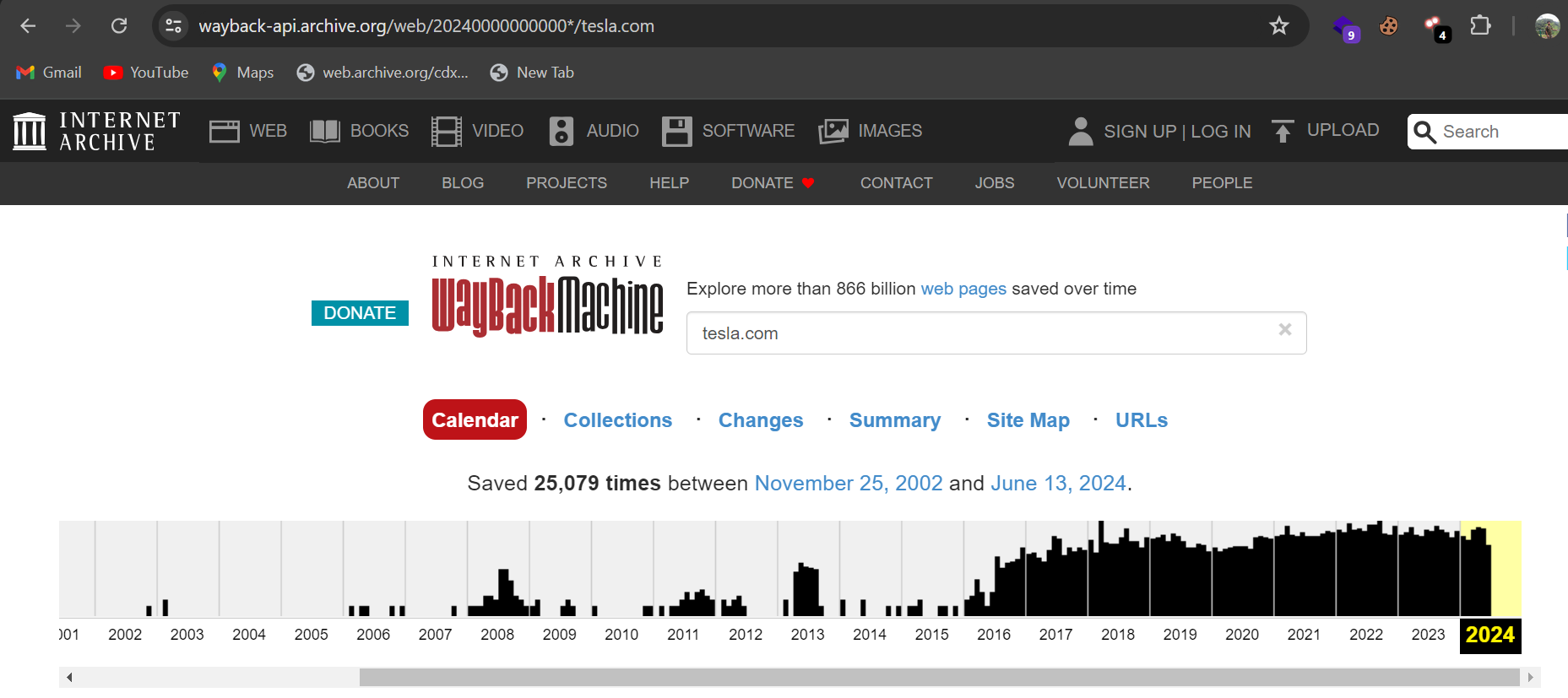Open the Help link
Viewport: 1568px width, 698px height.
pos(670,183)
